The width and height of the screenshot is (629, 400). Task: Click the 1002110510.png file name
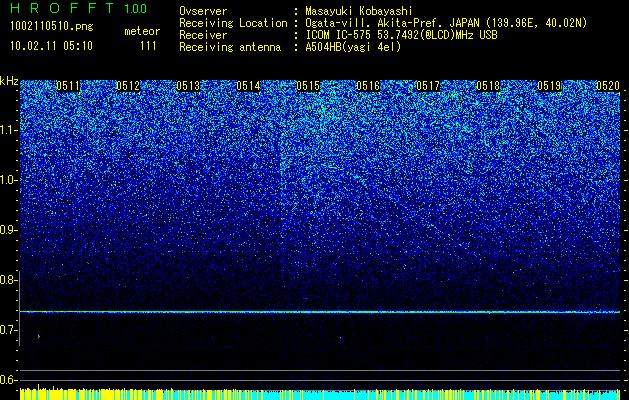pos(52,26)
